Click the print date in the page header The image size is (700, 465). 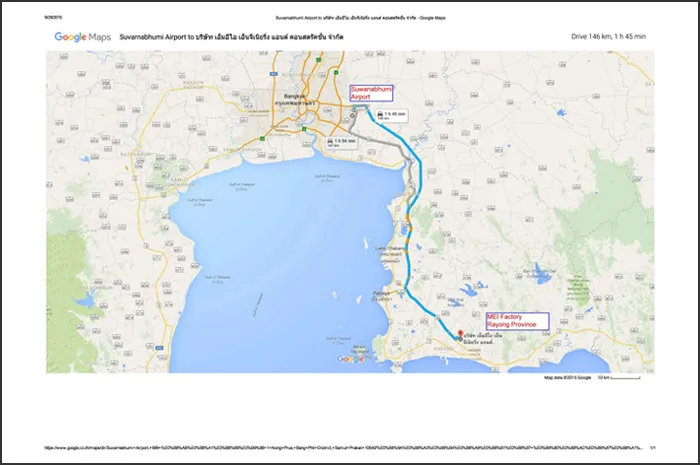point(53,18)
